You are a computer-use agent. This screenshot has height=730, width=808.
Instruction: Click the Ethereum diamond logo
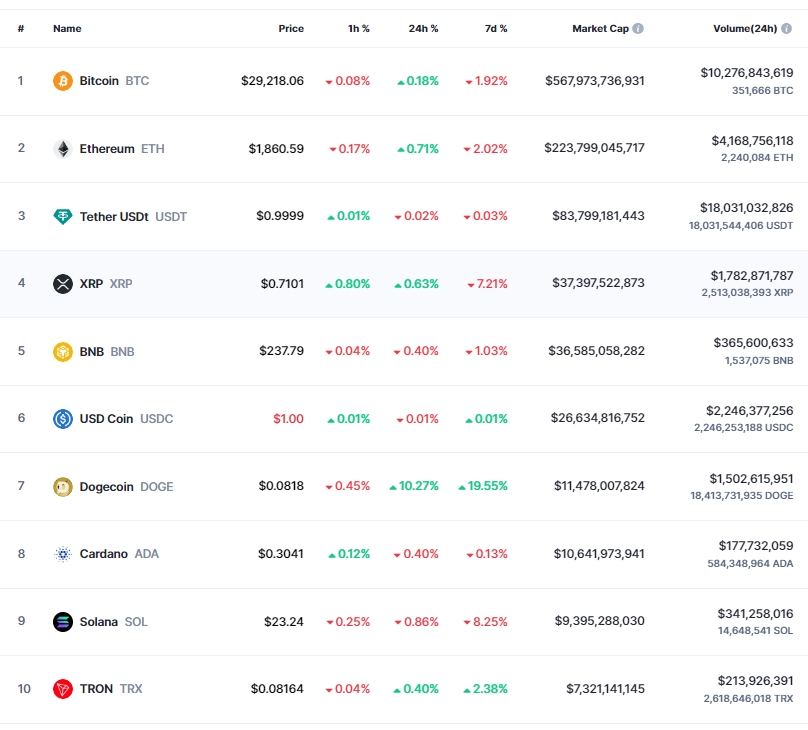63,149
